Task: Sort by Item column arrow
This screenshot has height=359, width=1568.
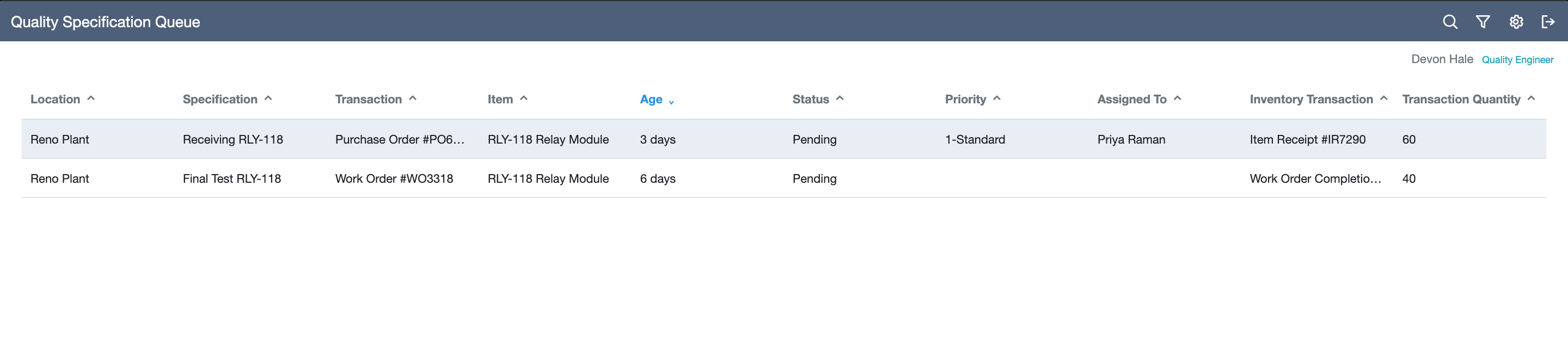Action: point(523,98)
